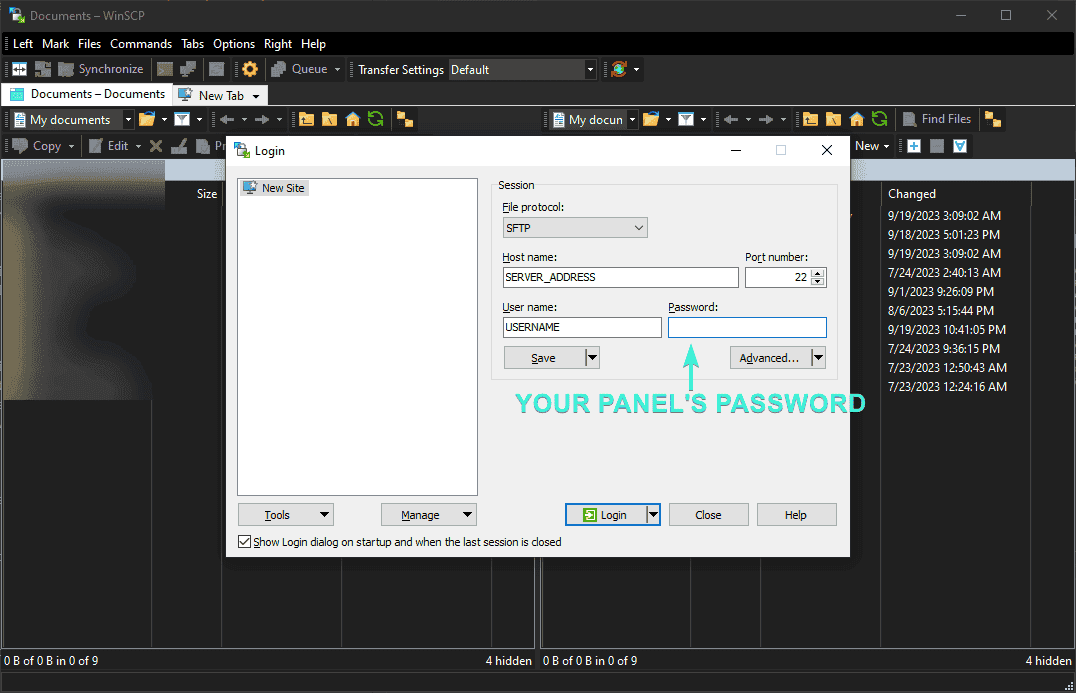Open the Preferences gear icon
Image resolution: width=1076 pixels, height=693 pixels.
pos(250,69)
